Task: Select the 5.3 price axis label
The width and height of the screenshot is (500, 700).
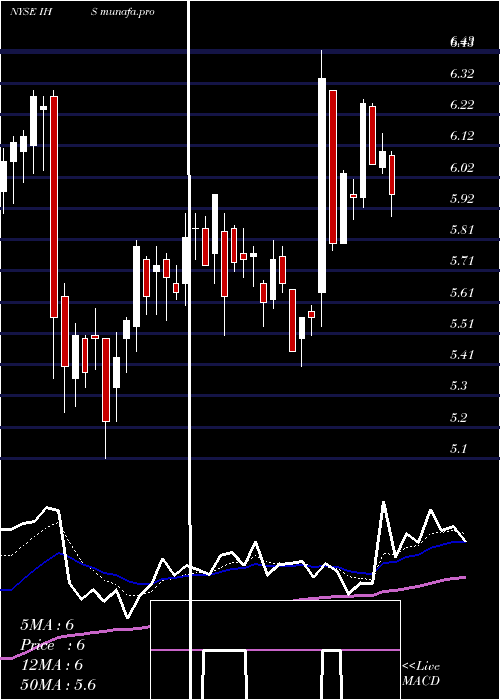Action: point(459,386)
